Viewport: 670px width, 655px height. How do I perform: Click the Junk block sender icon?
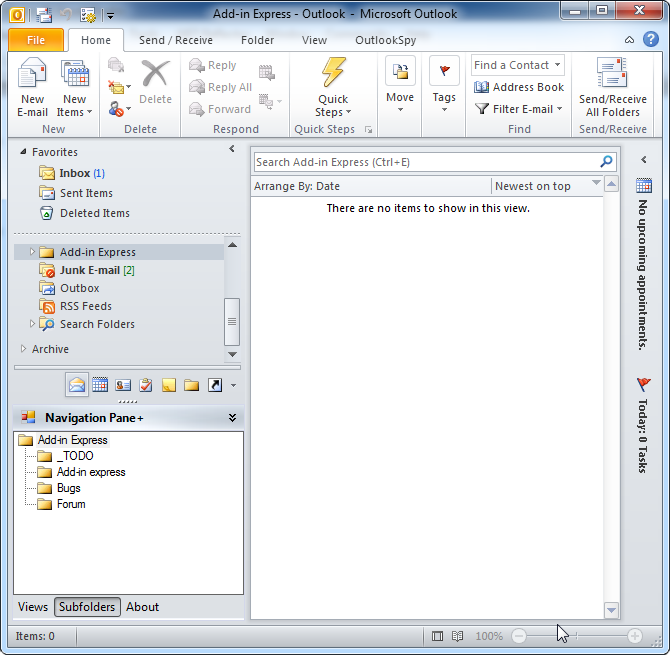click(x=119, y=109)
